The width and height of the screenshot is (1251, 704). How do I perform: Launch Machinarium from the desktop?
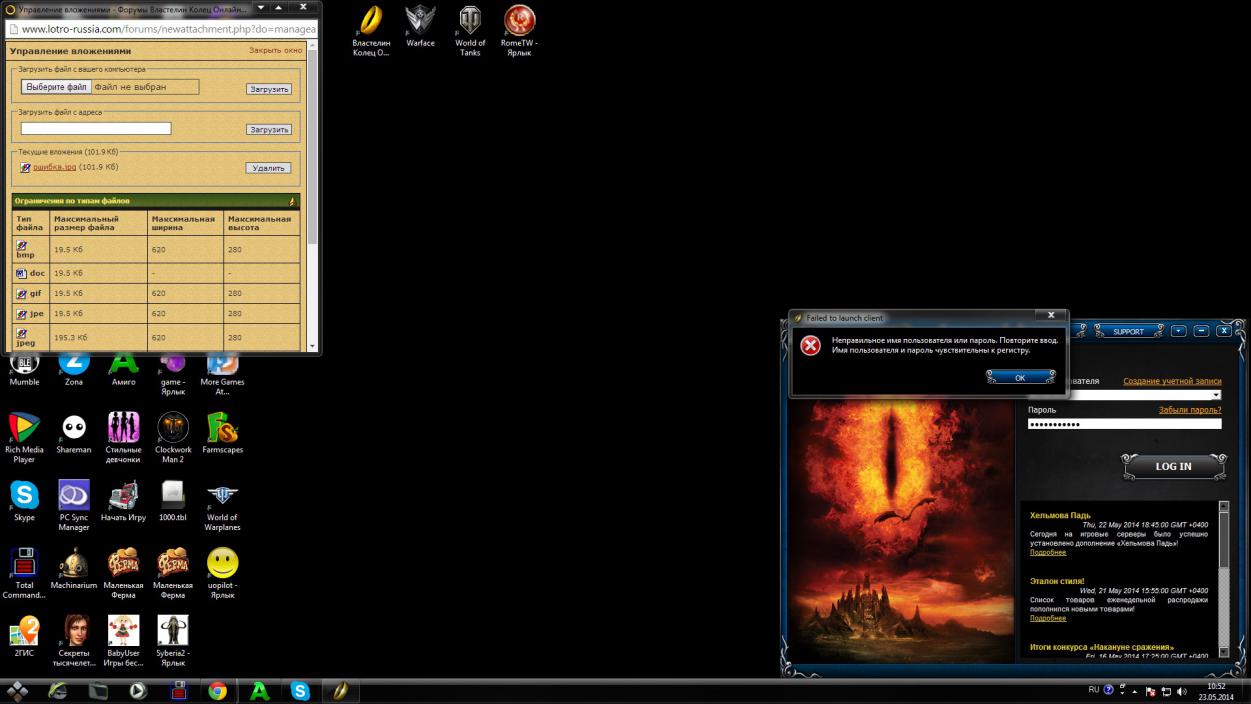pyautogui.click(x=74, y=568)
